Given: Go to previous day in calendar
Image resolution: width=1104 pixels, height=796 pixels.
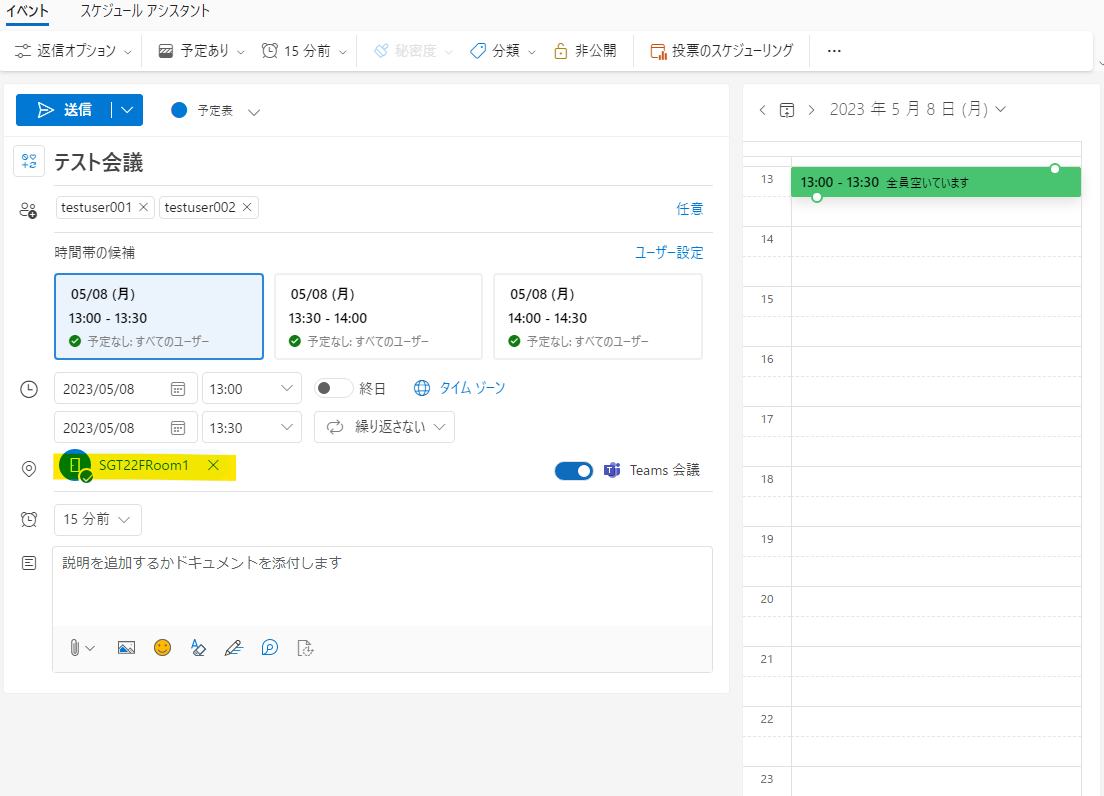Looking at the screenshot, I should coord(763,110).
